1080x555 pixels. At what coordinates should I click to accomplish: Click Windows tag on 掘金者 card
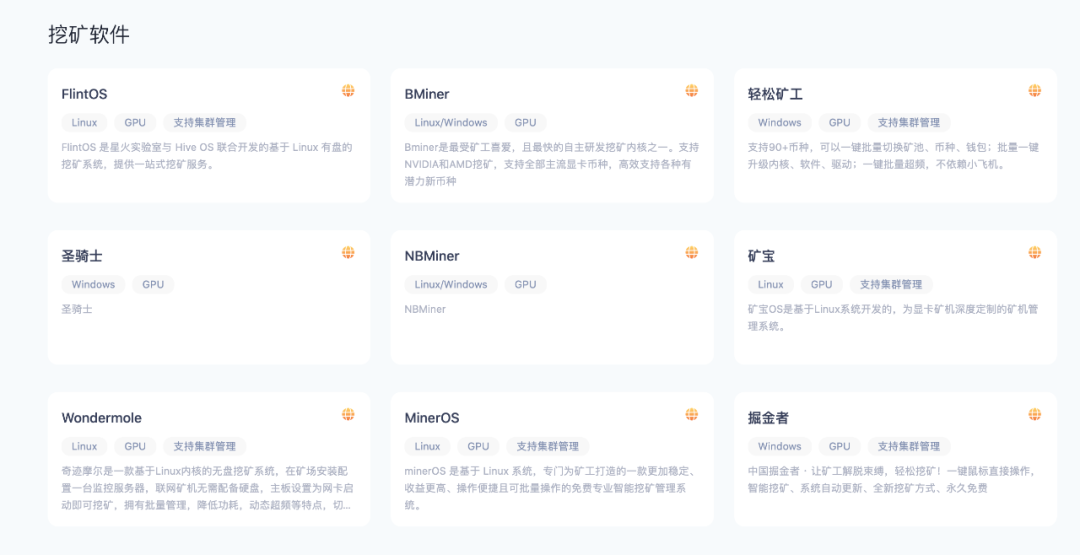point(780,446)
